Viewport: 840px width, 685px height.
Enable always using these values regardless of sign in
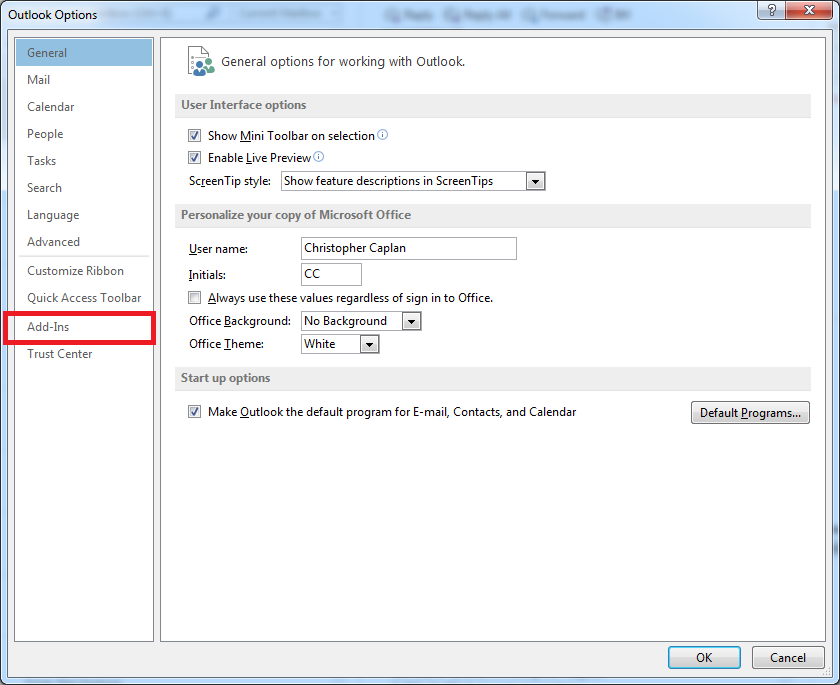(194, 297)
